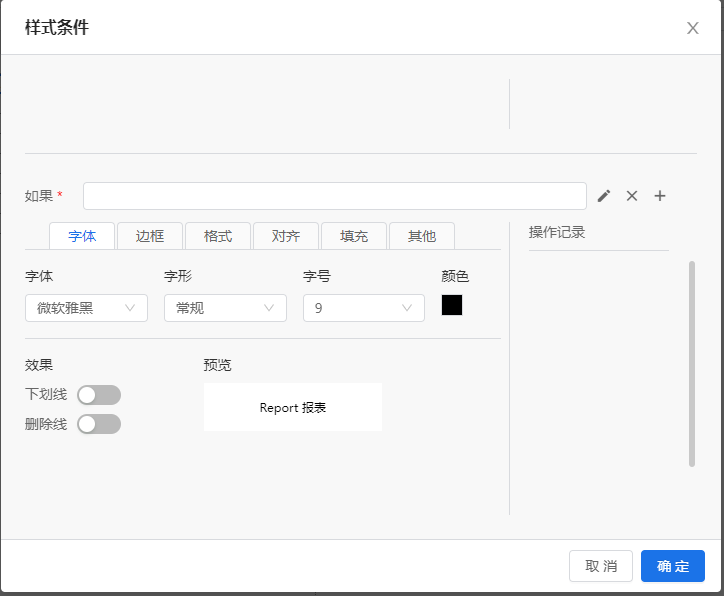This screenshot has height=596, width=724.
Task: Click the X icon to clear the condition row
Action: (x=632, y=196)
